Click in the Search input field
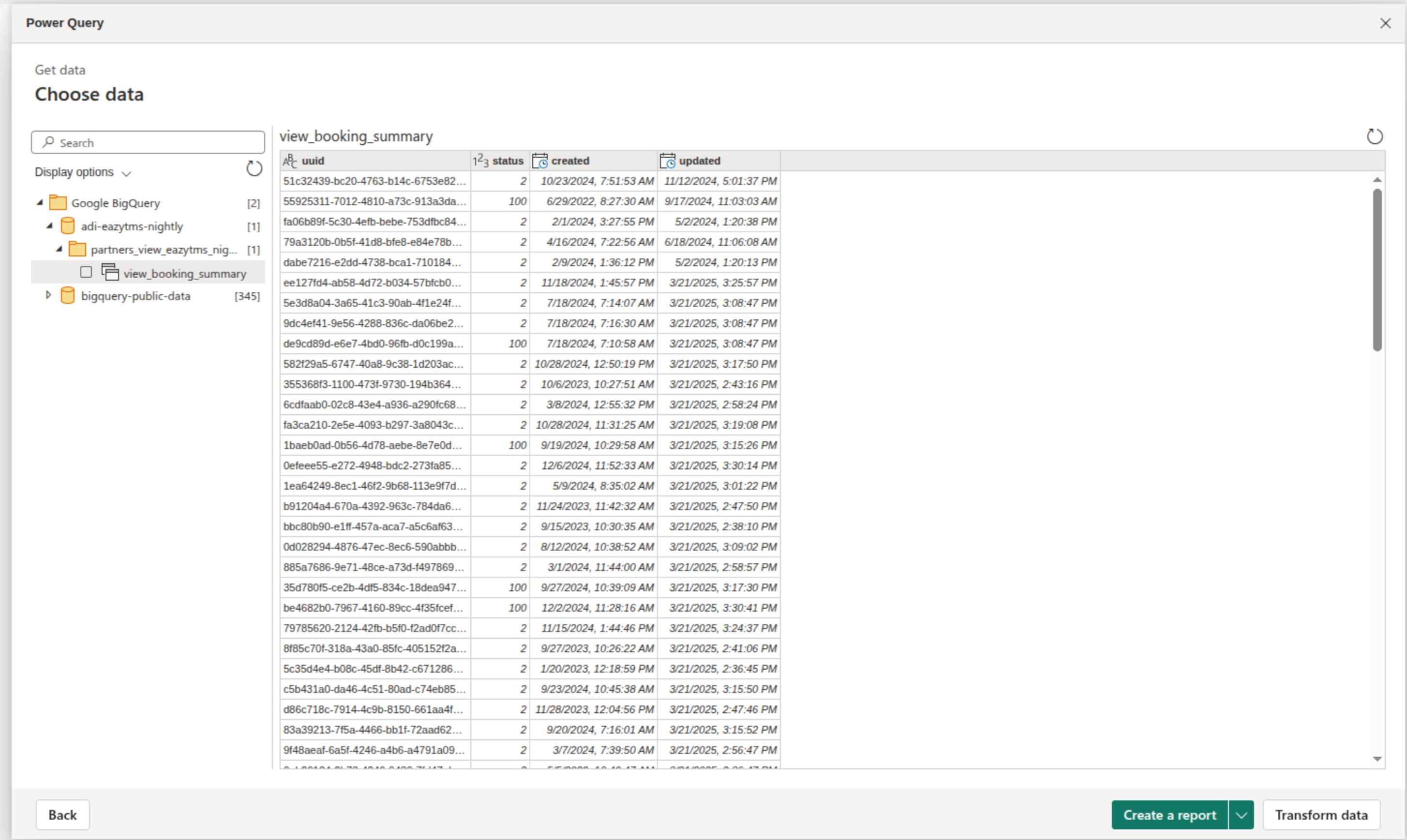The width and height of the screenshot is (1407, 840). point(148,143)
